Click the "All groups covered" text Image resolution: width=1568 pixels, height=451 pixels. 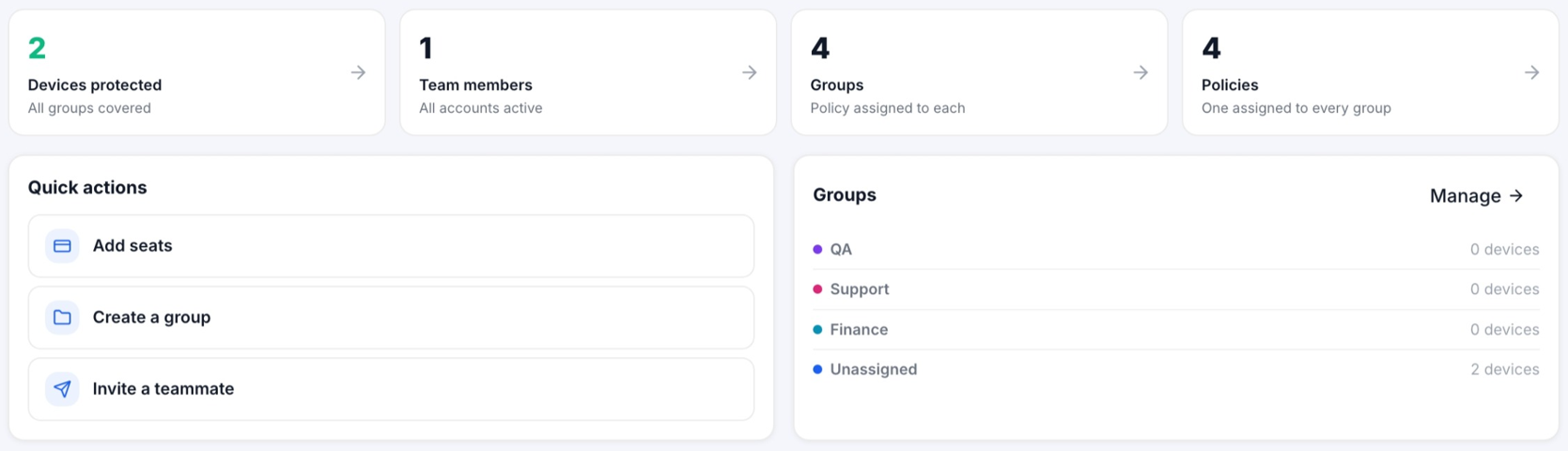(x=89, y=108)
